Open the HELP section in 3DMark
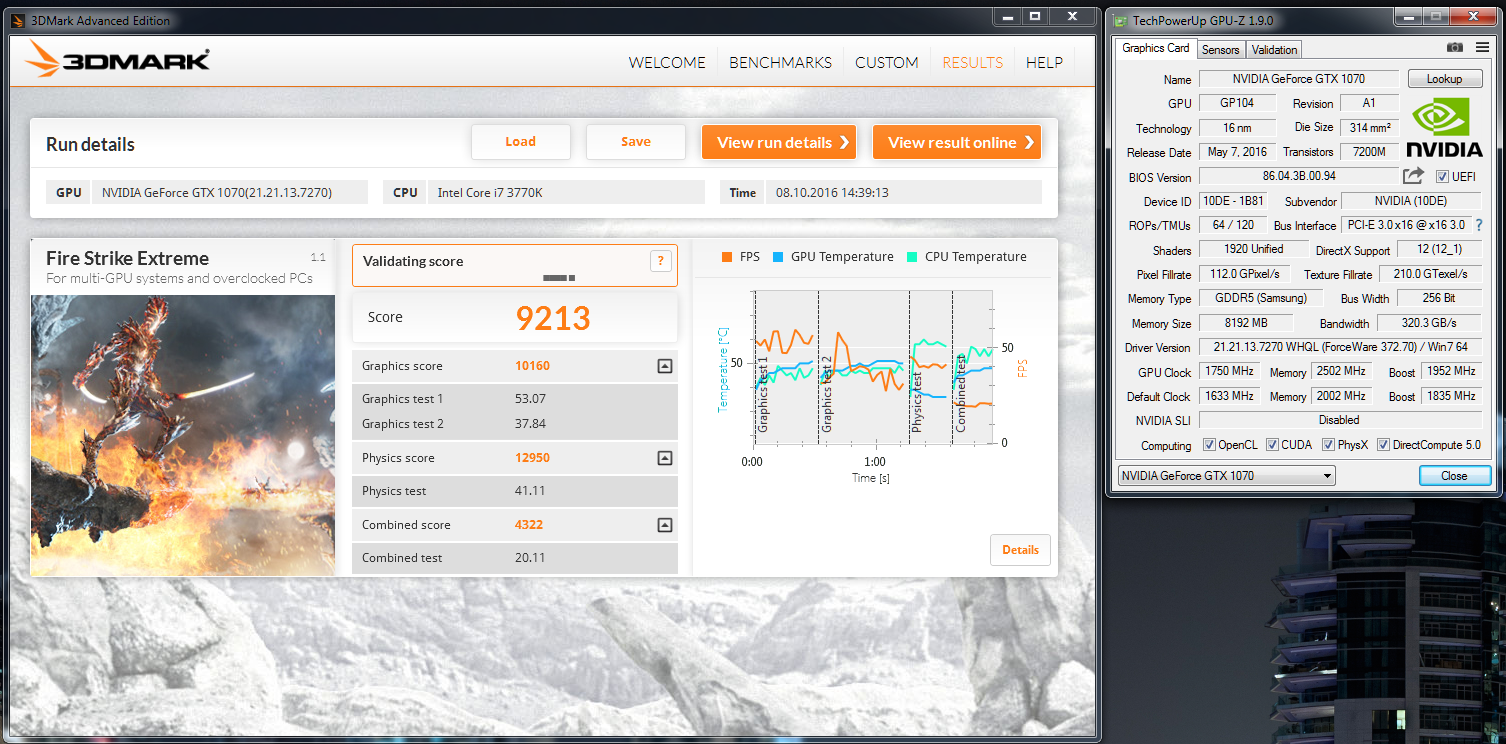This screenshot has height=744, width=1506. (1044, 62)
